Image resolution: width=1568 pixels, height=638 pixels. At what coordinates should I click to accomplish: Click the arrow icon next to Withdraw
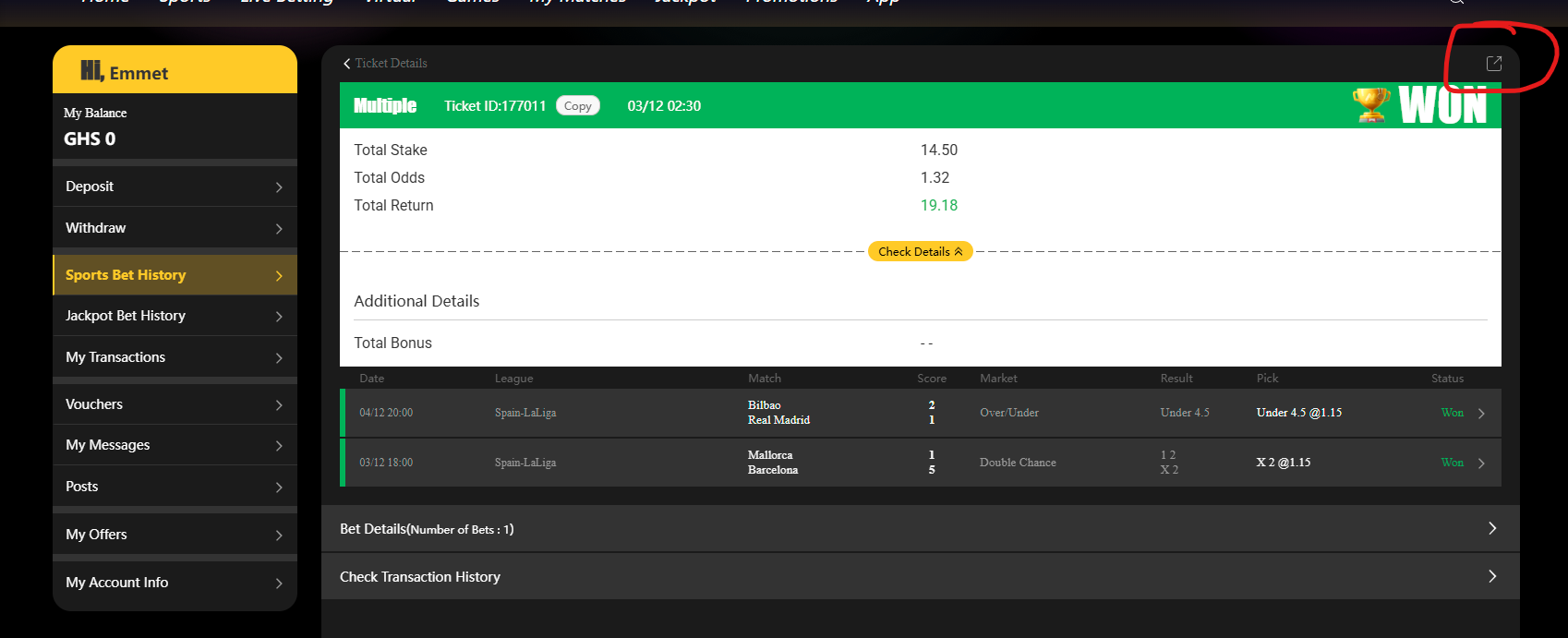coord(279,229)
